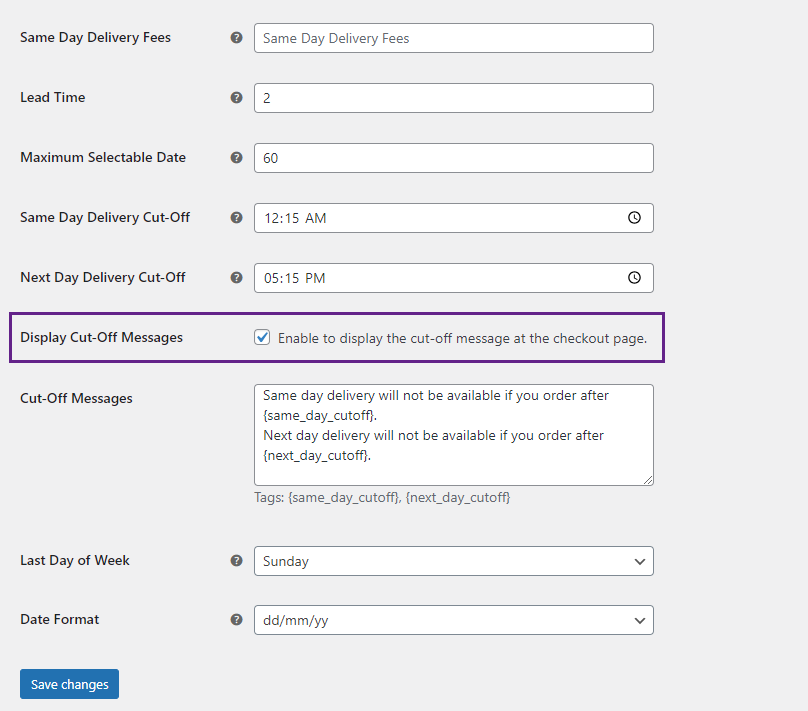Click the Date Format label
The image size is (808, 711).
pos(59,619)
